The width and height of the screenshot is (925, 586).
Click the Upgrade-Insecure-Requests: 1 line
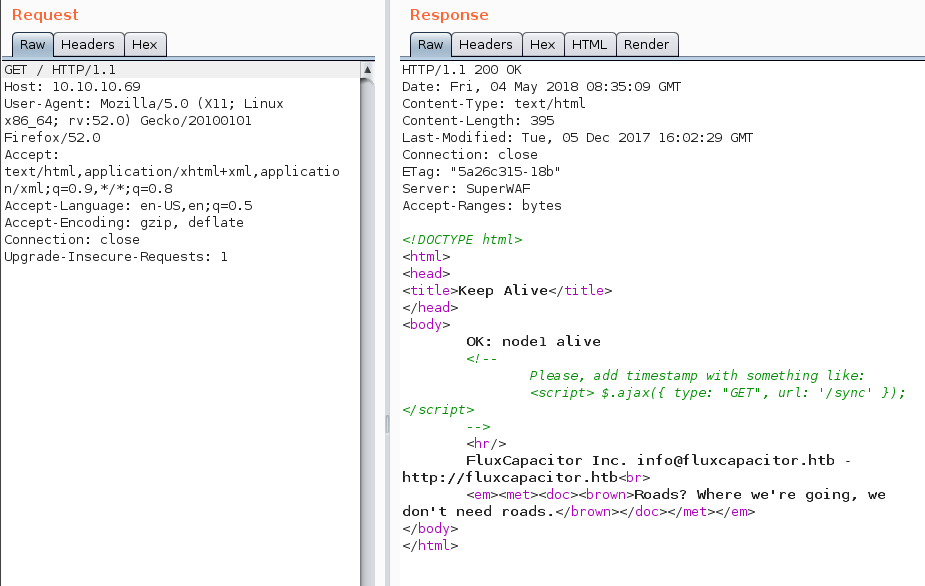(116, 257)
